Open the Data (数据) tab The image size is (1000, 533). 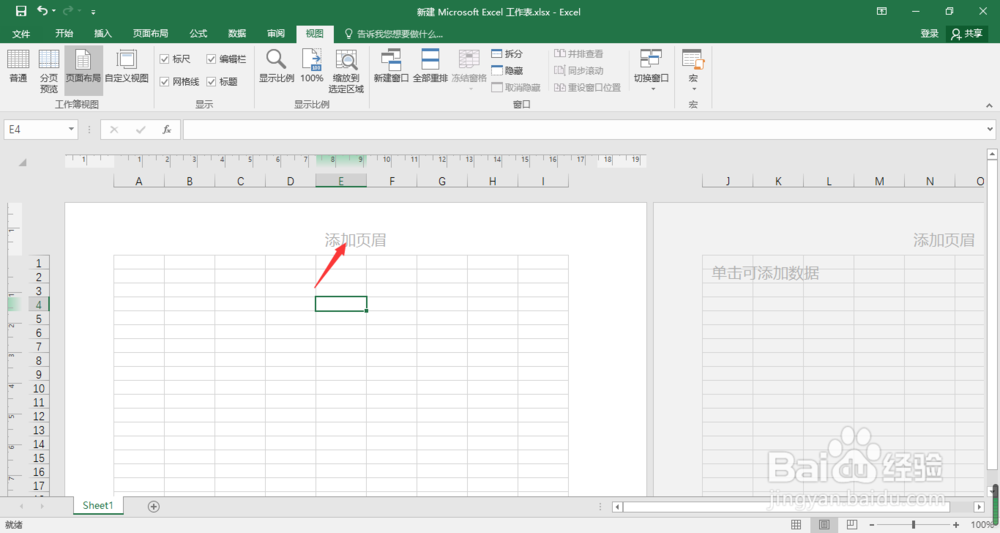pyautogui.click(x=237, y=34)
